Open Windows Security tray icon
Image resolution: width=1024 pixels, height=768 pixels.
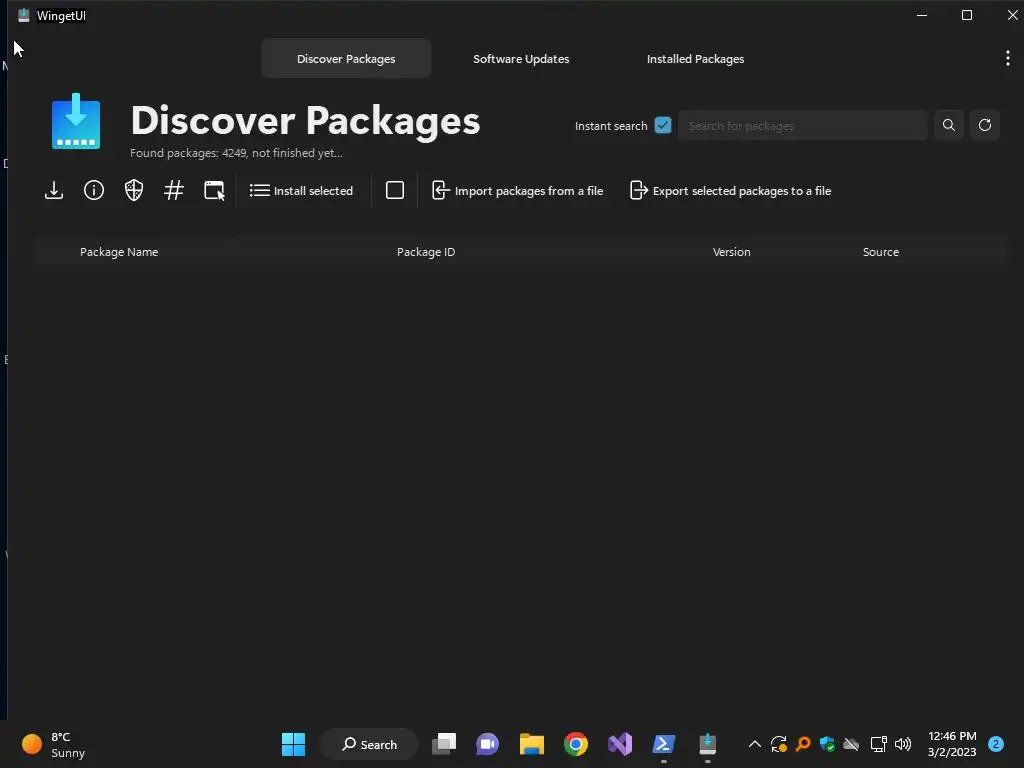pyautogui.click(x=827, y=744)
